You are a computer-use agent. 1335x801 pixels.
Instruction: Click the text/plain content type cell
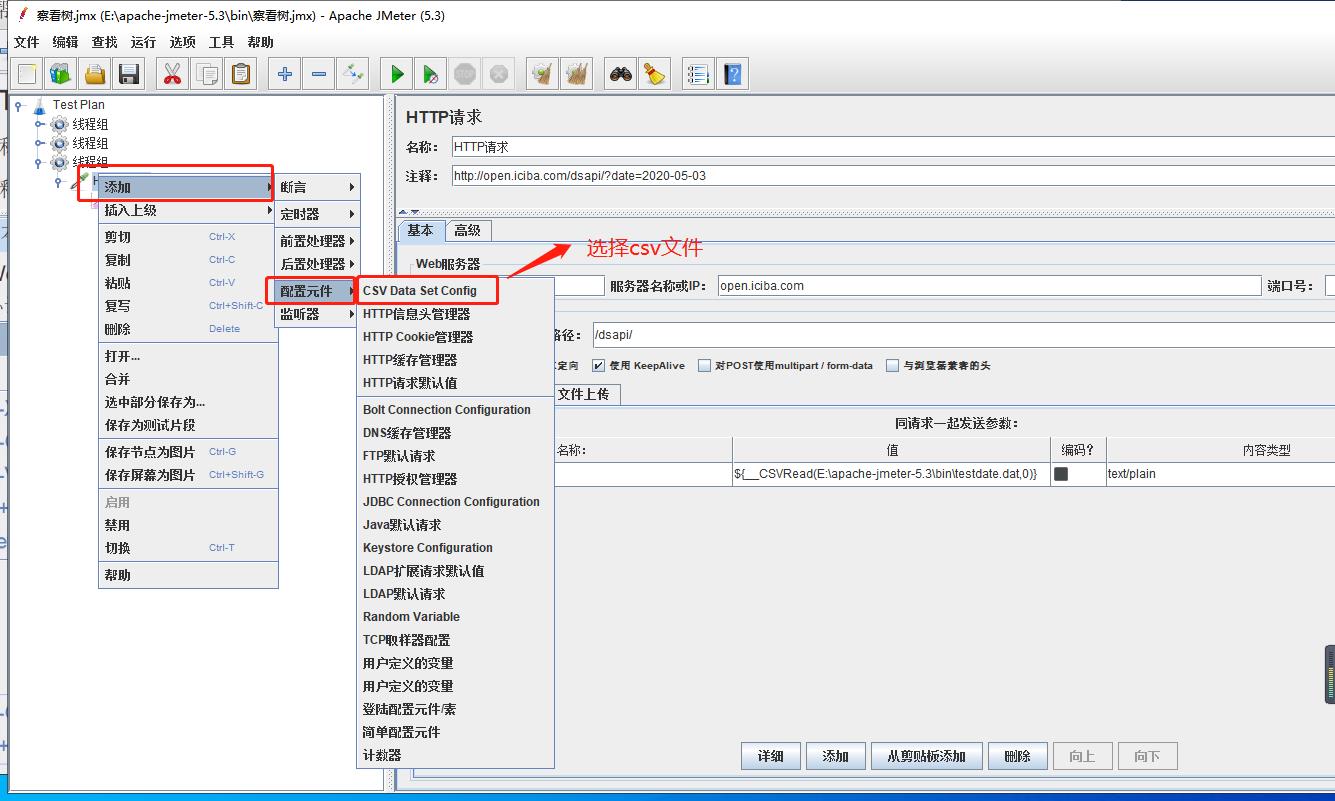tap(1220, 474)
